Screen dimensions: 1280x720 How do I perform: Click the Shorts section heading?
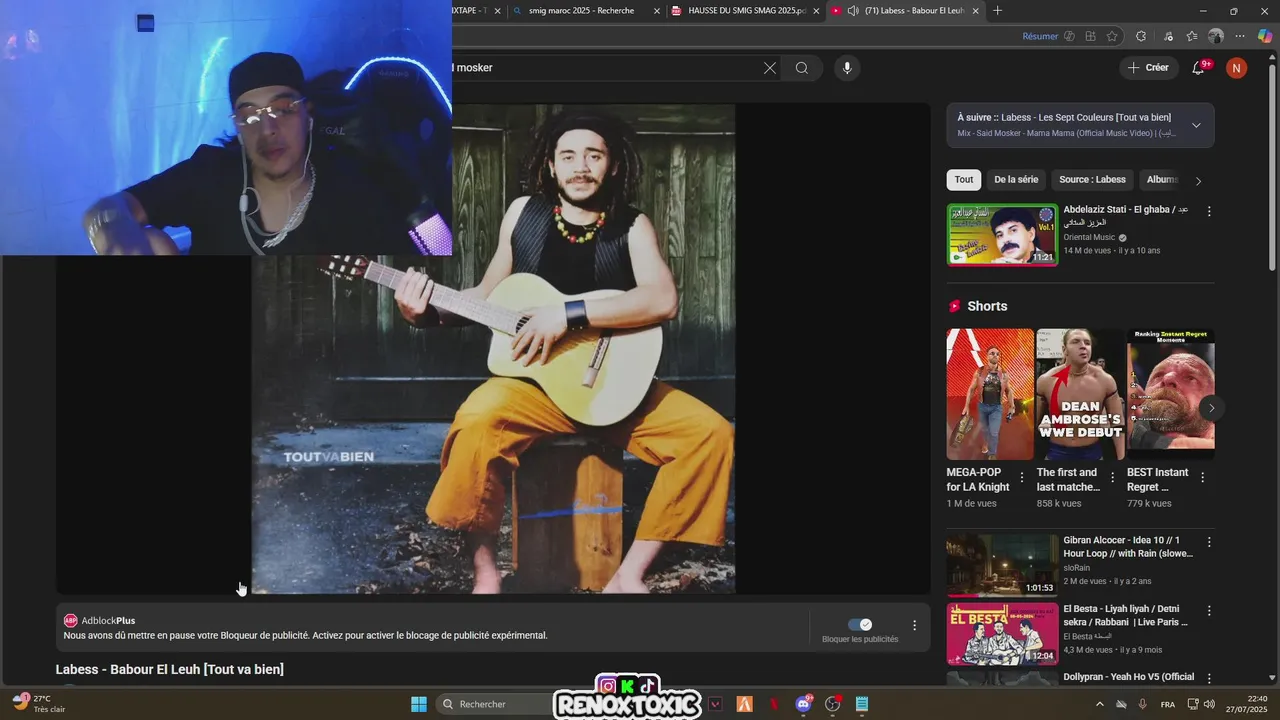[x=987, y=306]
